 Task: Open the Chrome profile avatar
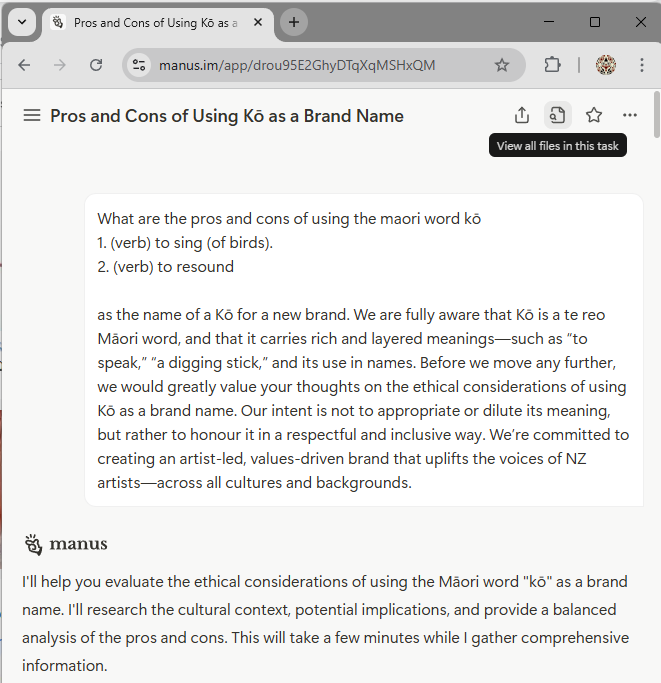point(605,65)
